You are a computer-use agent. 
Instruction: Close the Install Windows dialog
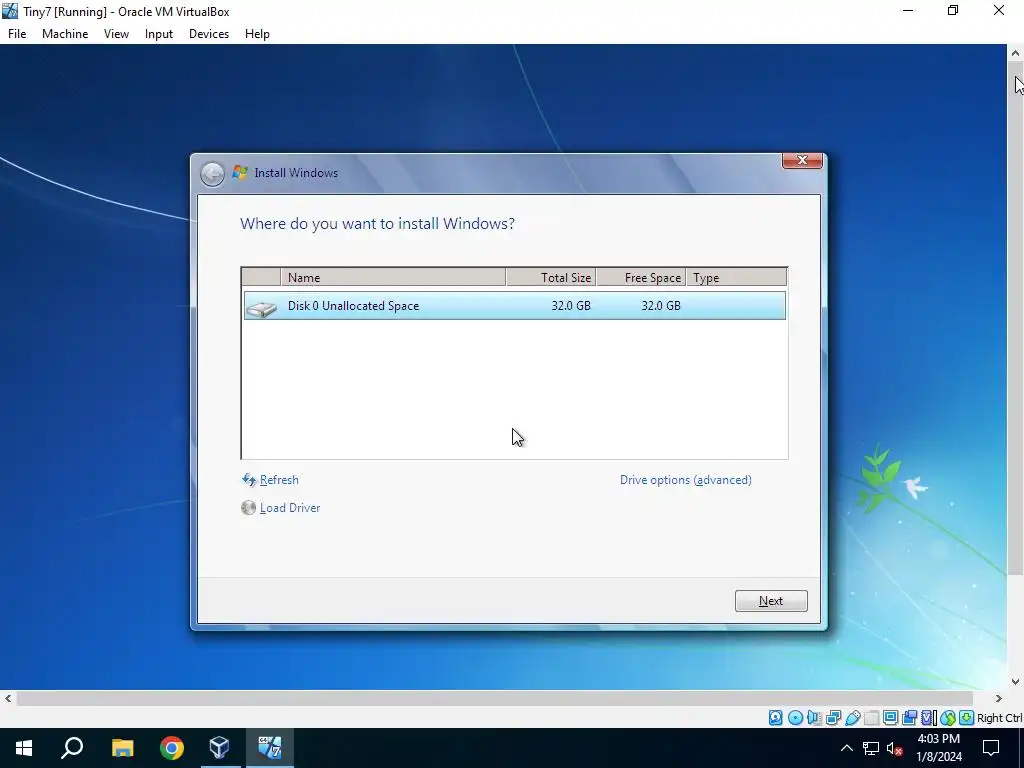click(803, 161)
